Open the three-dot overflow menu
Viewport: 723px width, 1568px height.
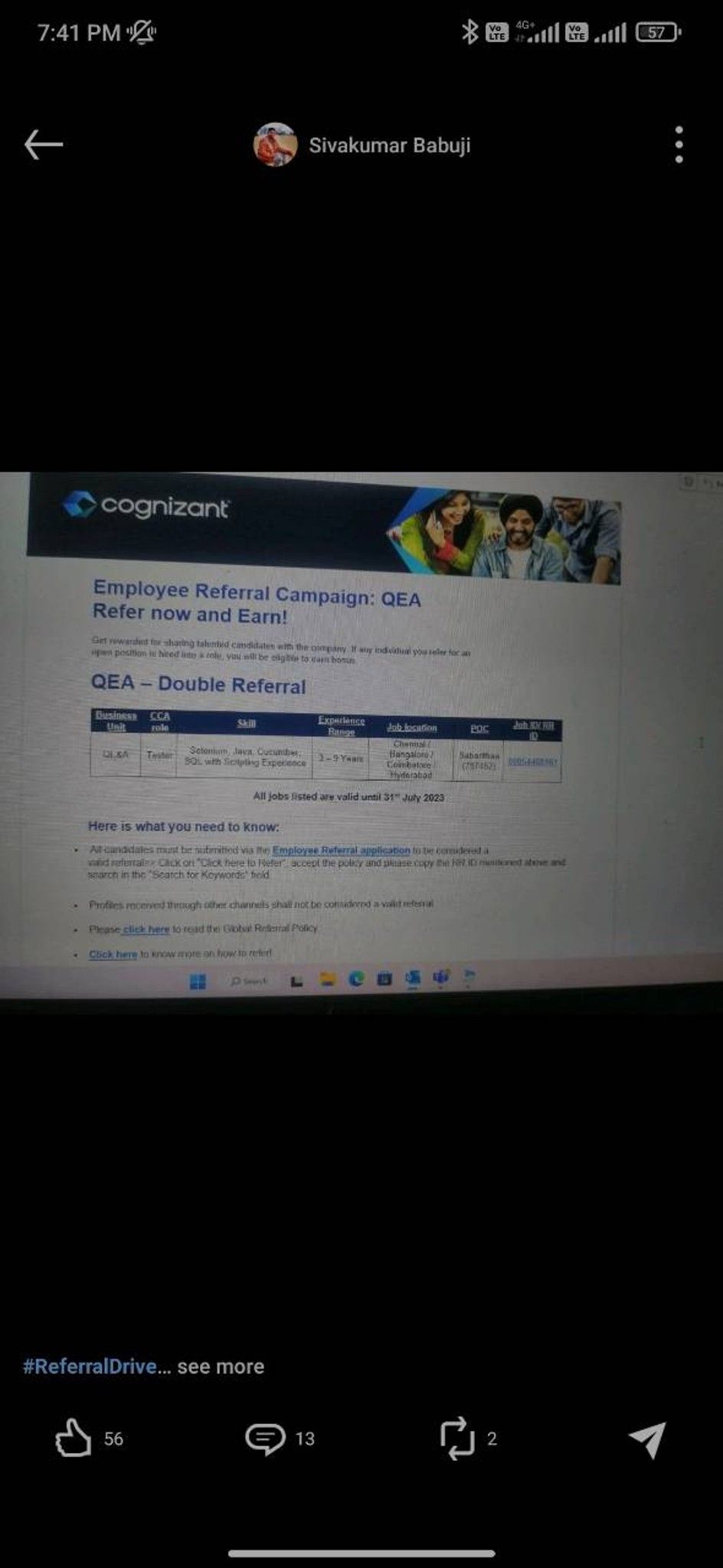pos(679,145)
